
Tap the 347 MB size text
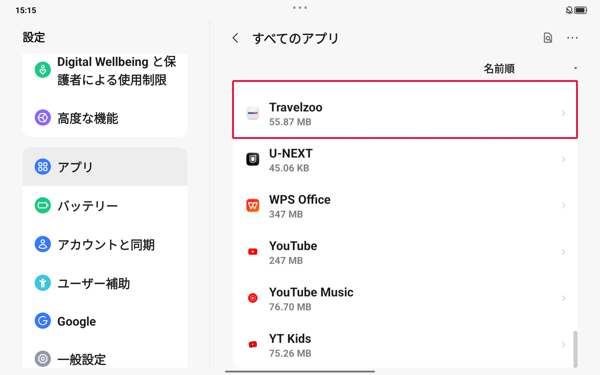[286, 214]
